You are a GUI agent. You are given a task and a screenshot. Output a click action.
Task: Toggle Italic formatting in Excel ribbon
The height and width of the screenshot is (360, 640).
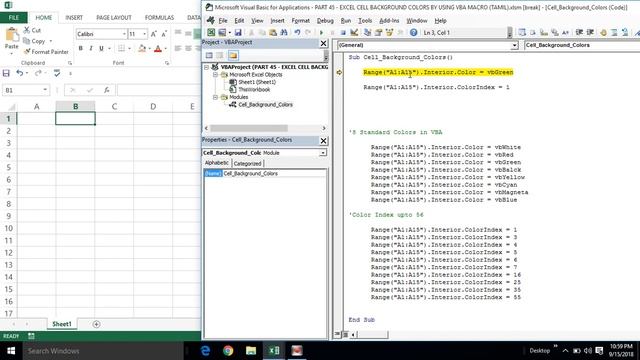[x=91, y=49]
